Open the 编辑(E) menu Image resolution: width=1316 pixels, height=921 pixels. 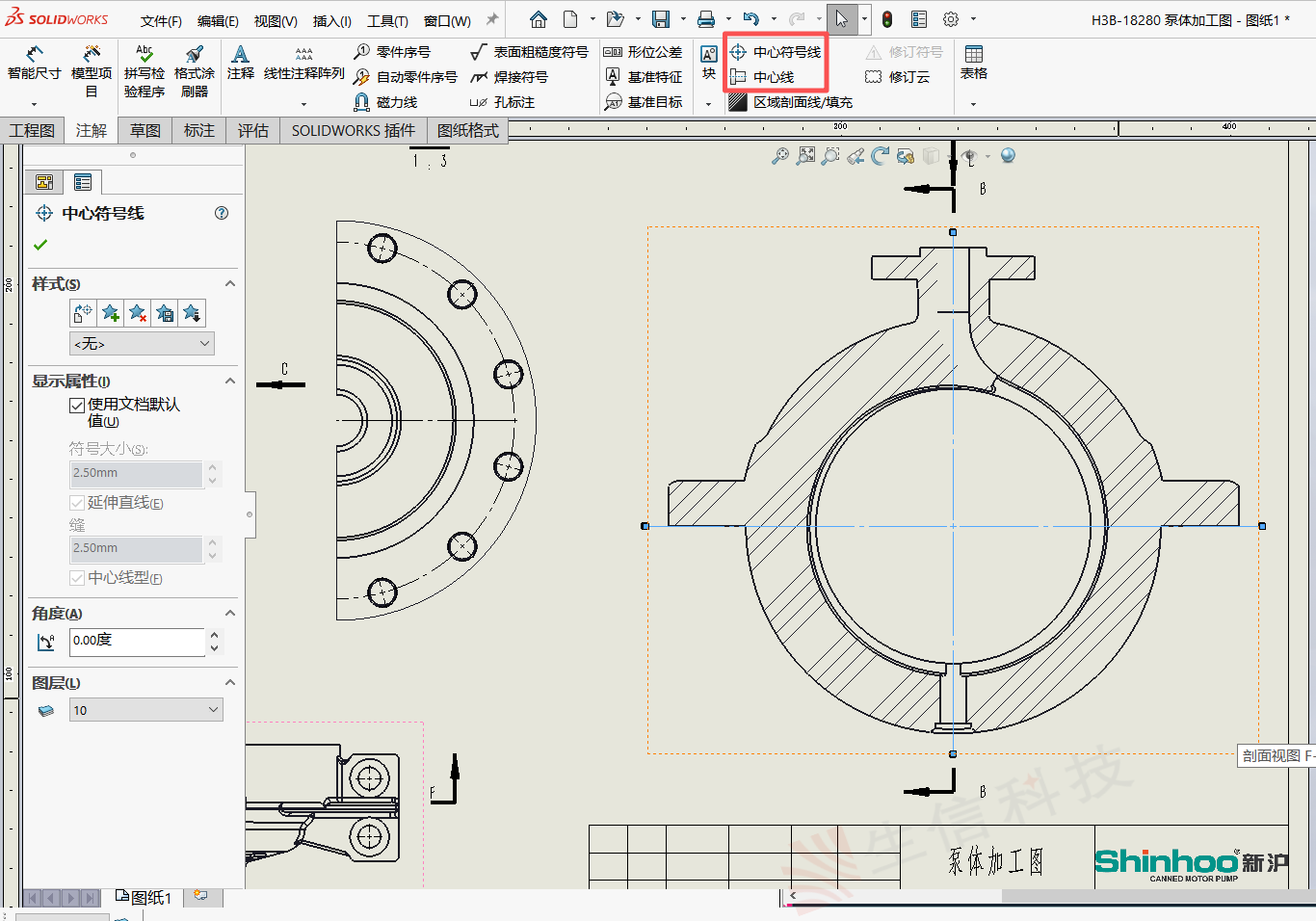218,20
